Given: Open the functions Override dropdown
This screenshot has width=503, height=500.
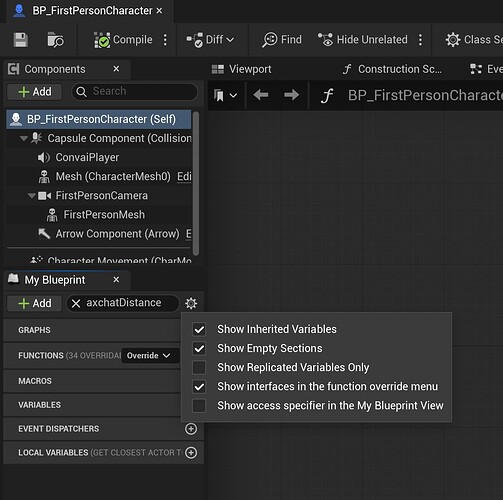Looking at the screenshot, I should (x=149, y=356).
